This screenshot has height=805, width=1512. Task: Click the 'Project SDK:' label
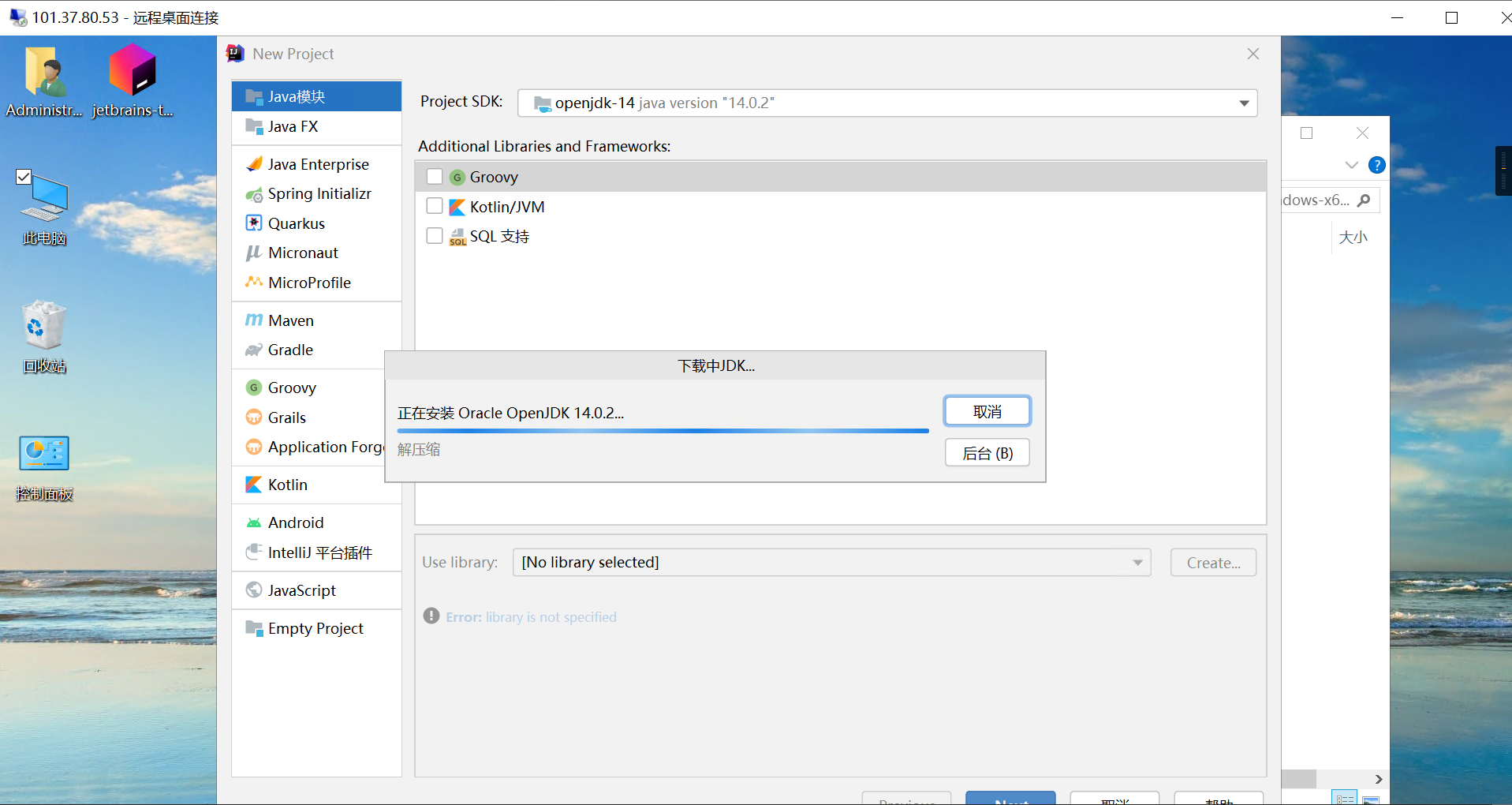coord(461,101)
